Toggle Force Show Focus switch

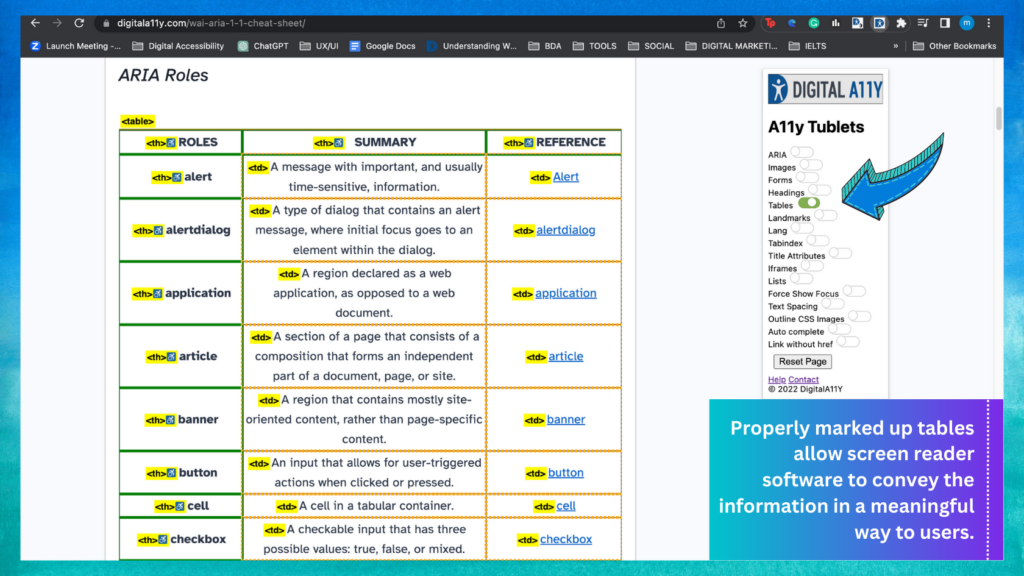coord(853,292)
